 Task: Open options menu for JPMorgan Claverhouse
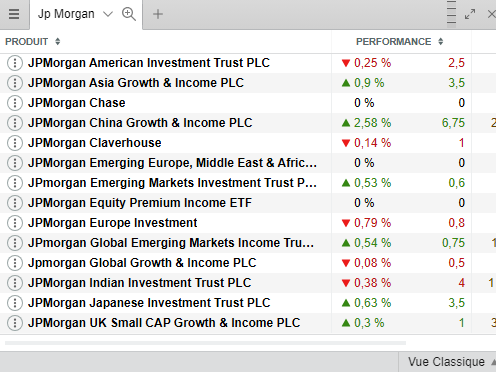[x=15, y=143]
